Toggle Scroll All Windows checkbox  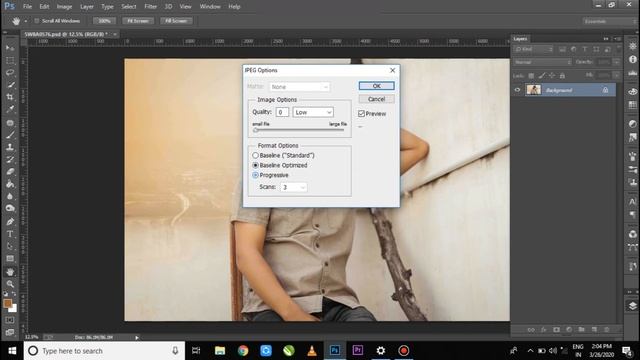tap(37, 21)
